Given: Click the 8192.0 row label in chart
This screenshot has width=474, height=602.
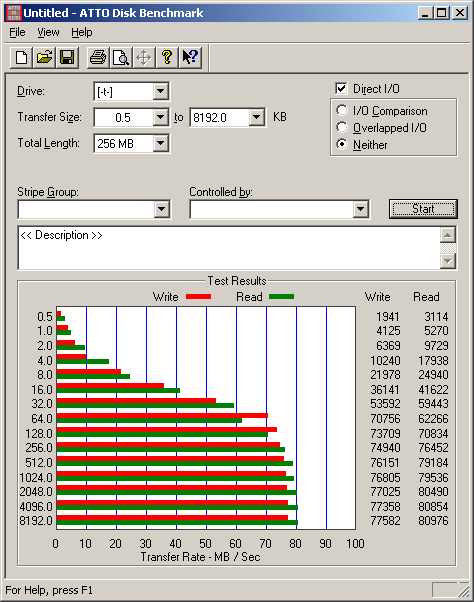Looking at the screenshot, I should (36, 521).
